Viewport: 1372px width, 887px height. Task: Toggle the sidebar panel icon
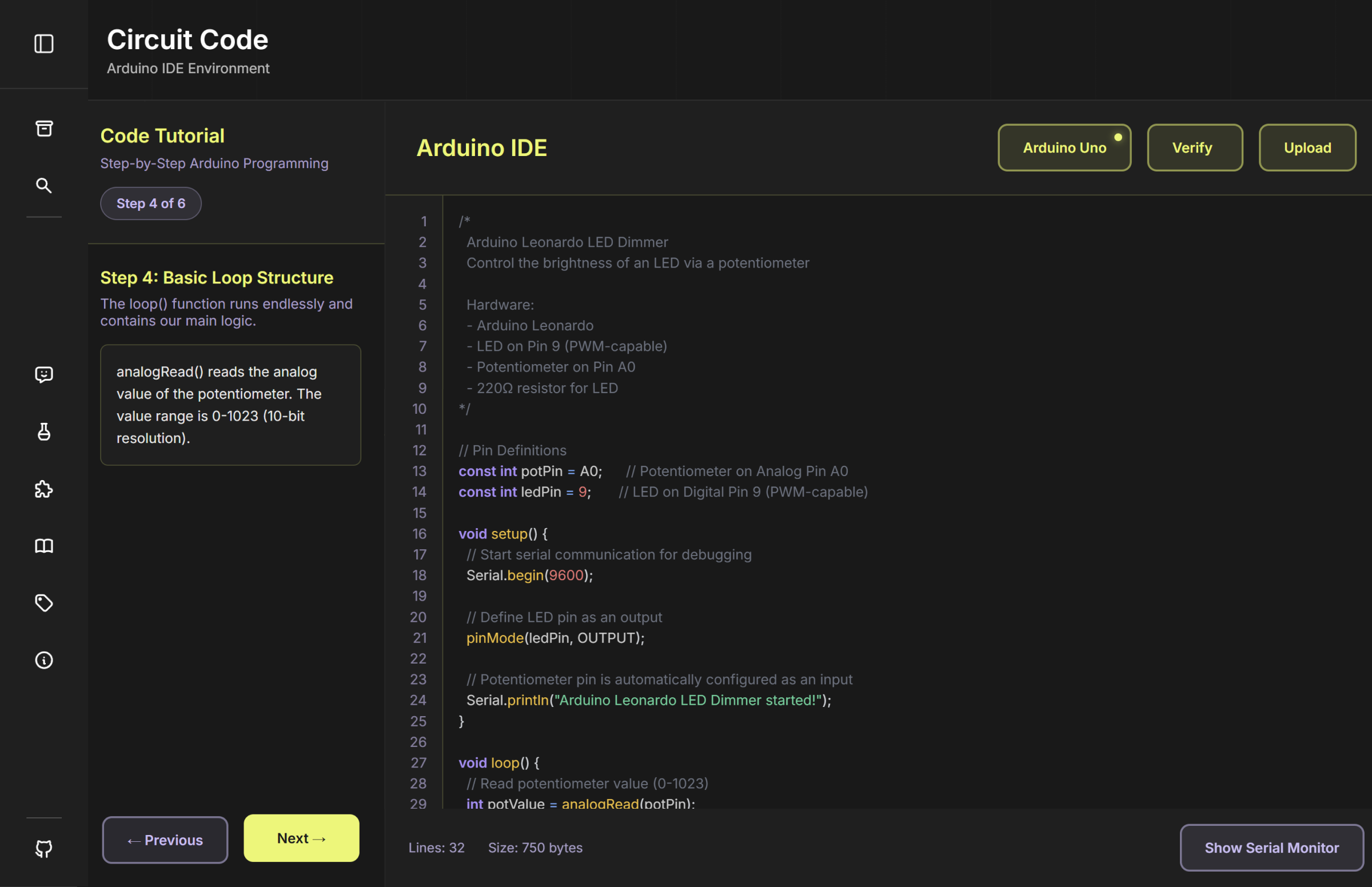point(44,44)
